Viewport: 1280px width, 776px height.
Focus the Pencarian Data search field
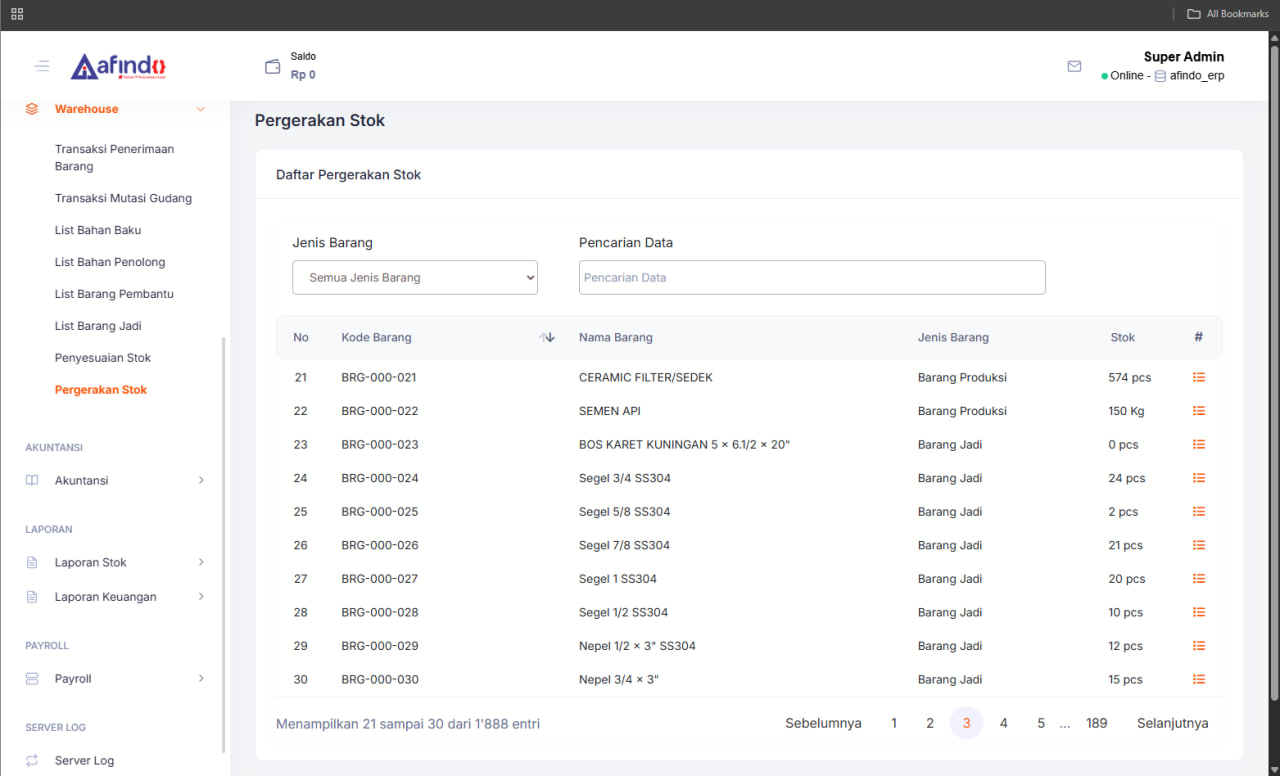coord(812,278)
